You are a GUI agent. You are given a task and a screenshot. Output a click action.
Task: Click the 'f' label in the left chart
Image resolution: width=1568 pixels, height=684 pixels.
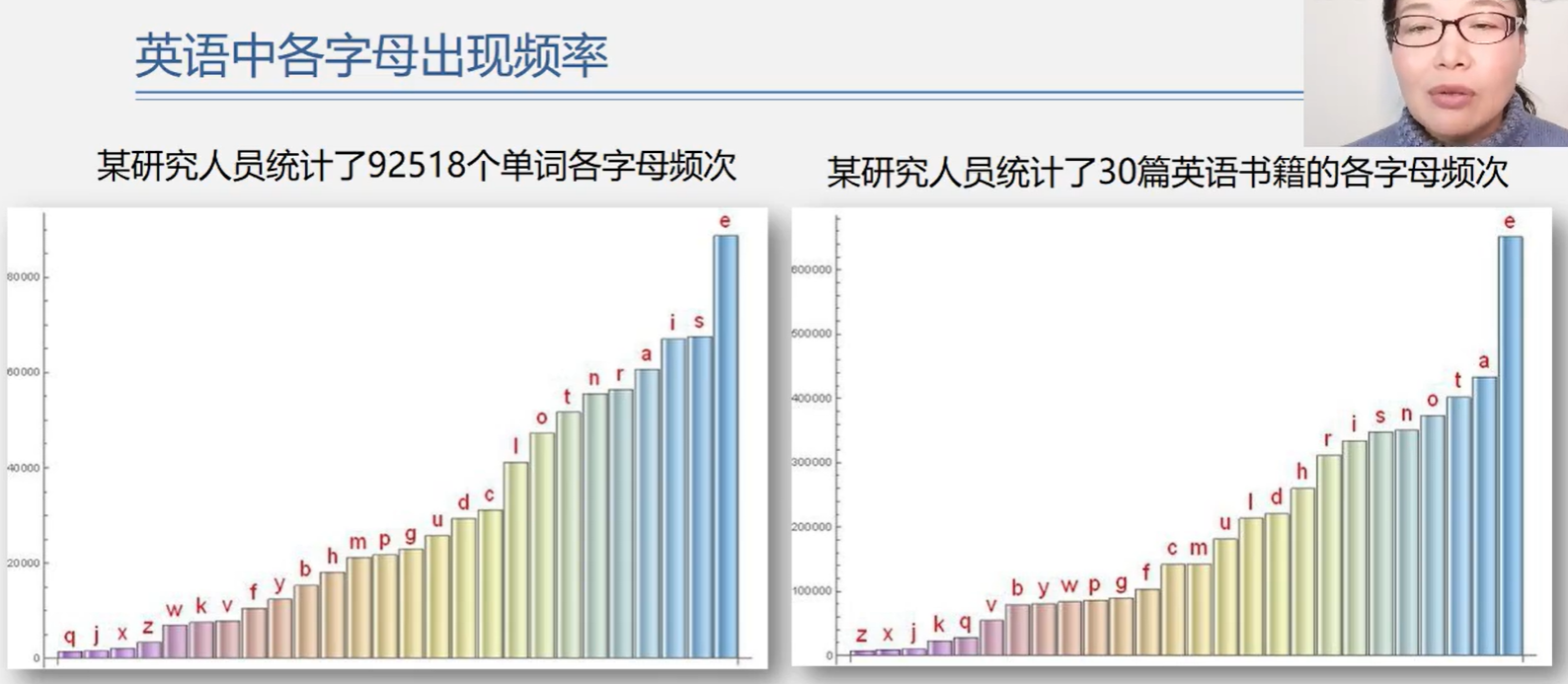click(253, 591)
